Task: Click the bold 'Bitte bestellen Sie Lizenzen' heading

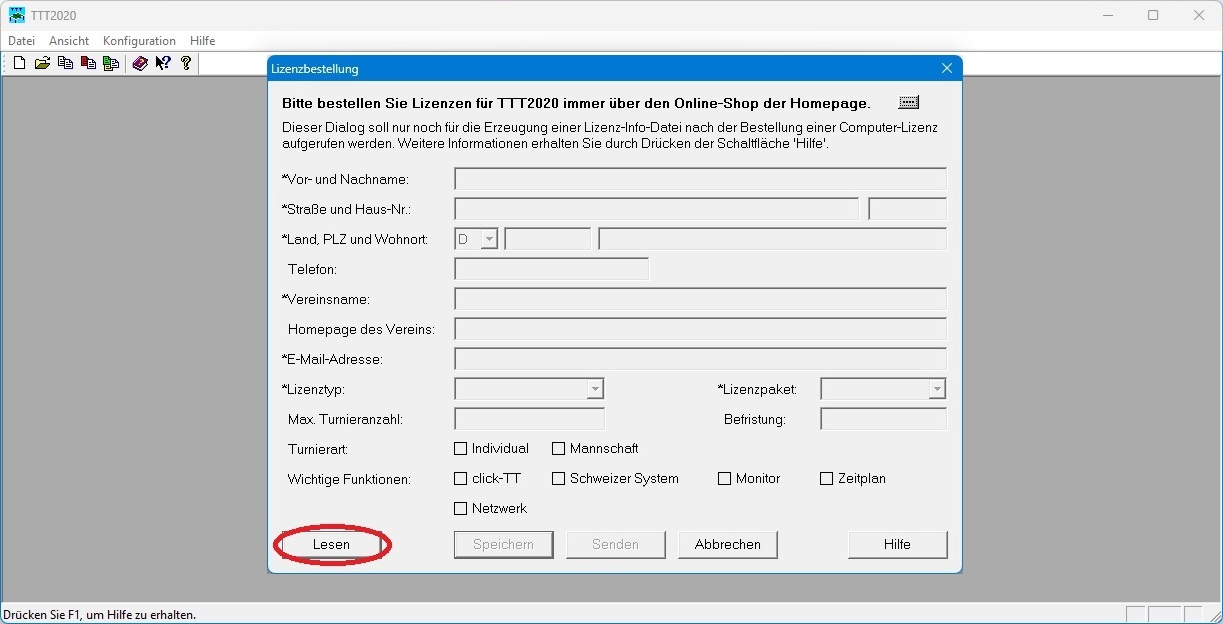Action: 576,103
